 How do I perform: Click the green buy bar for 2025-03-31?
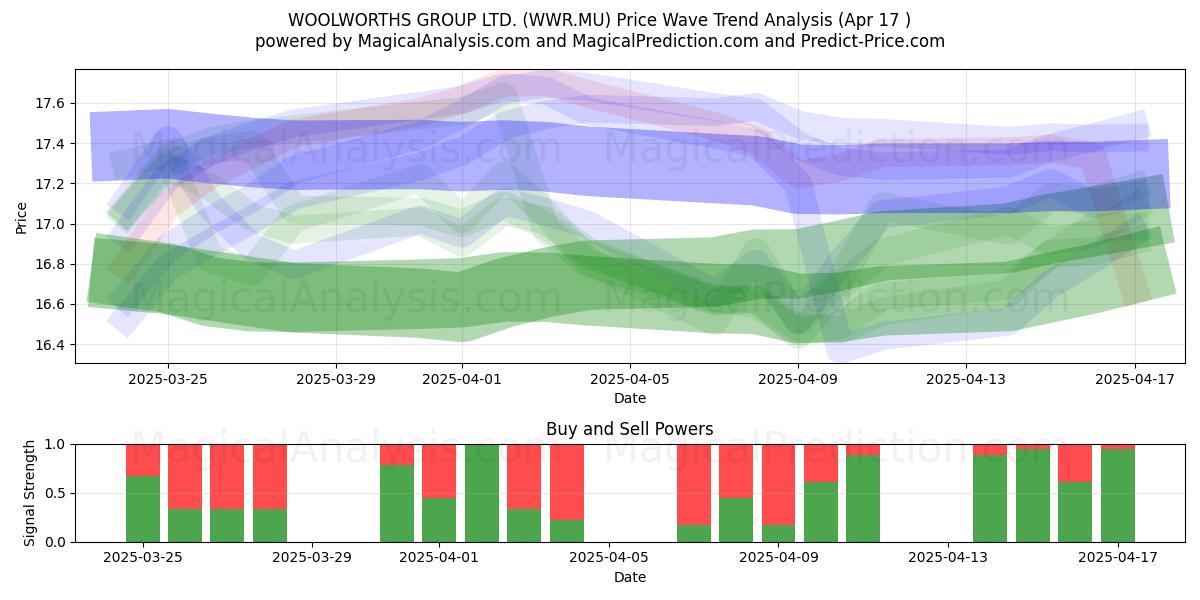coord(397,504)
